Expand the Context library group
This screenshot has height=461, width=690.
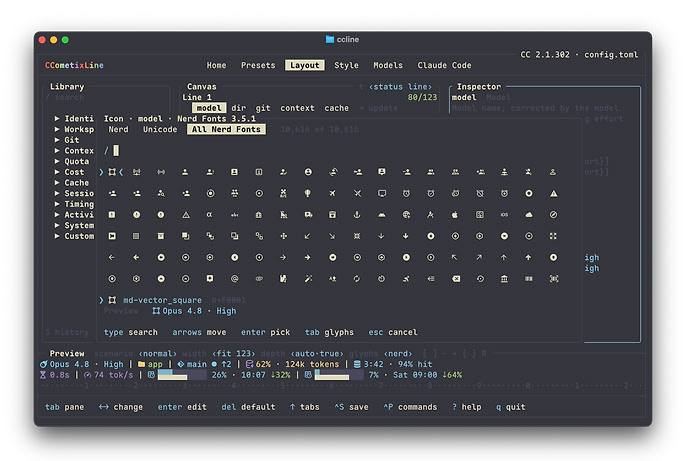pyautogui.click(x=74, y=151)
